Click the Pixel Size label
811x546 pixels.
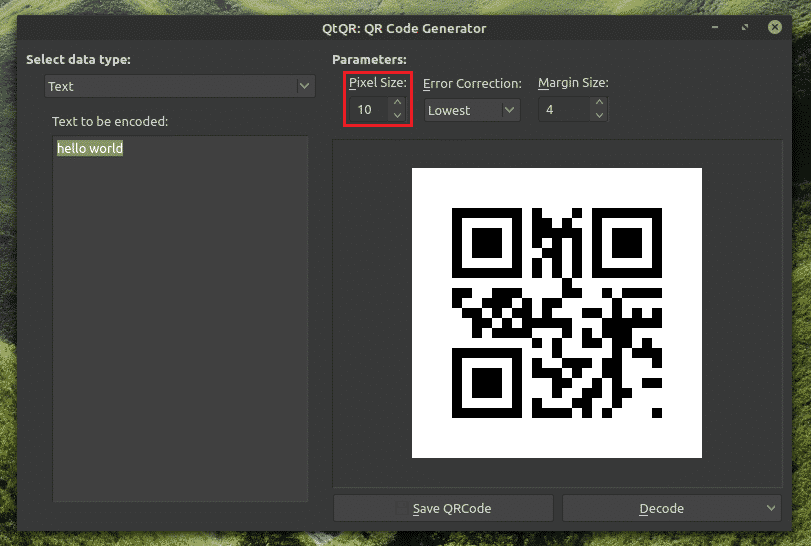(377, 83)
